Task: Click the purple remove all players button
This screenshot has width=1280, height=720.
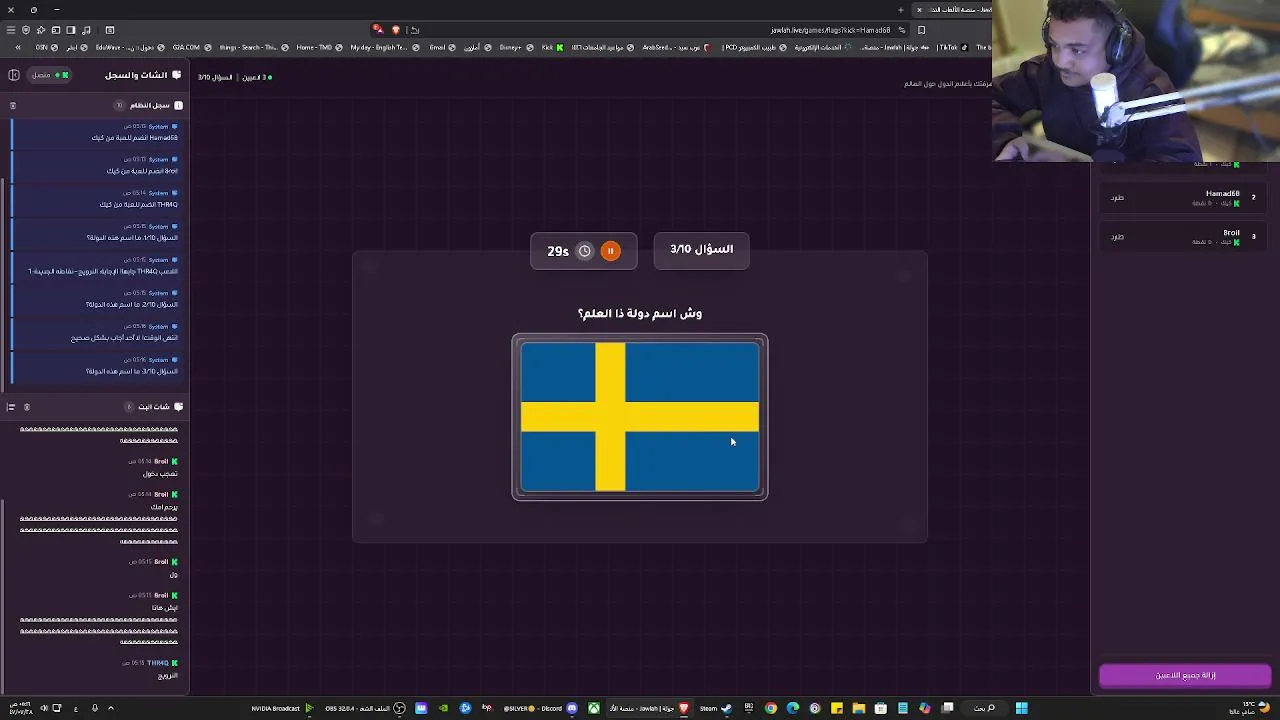Action: (1185, 675)
